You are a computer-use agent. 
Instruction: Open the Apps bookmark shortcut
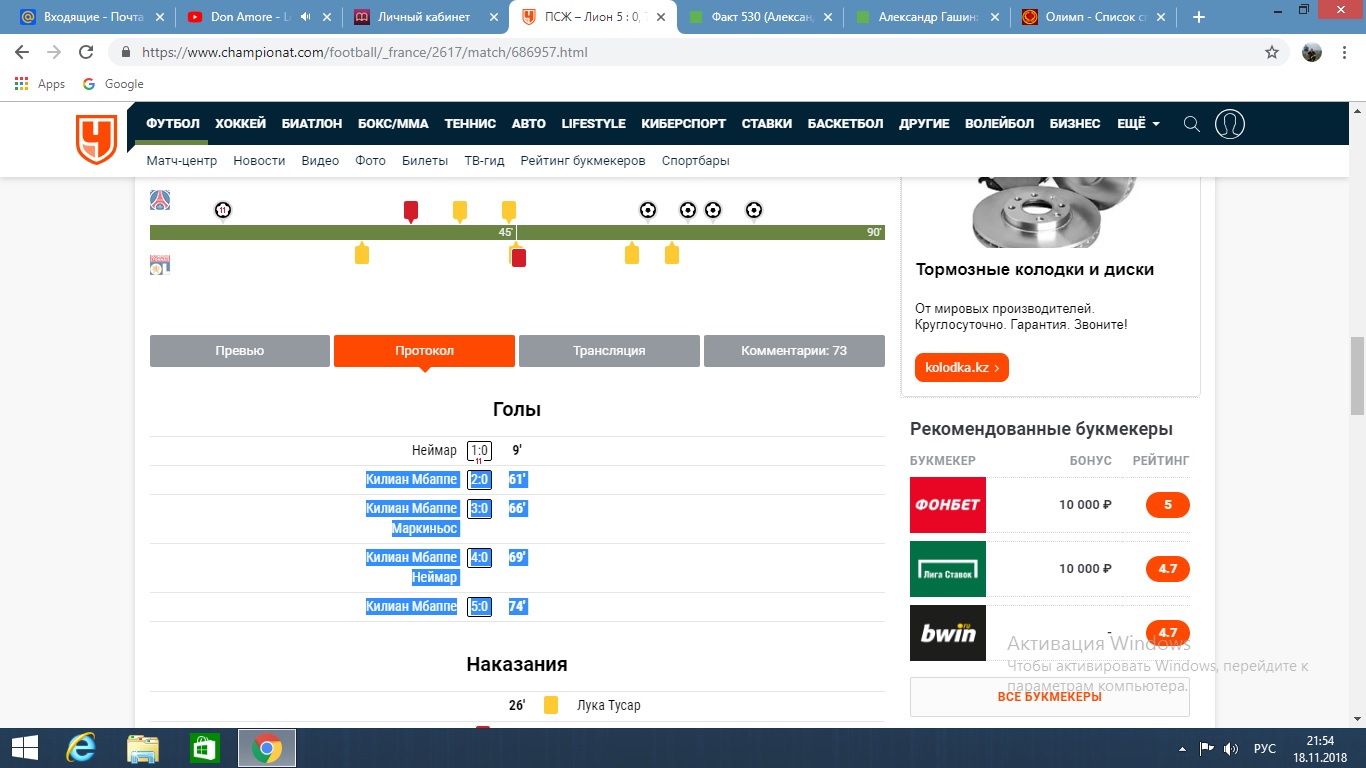tap(40, 84)
